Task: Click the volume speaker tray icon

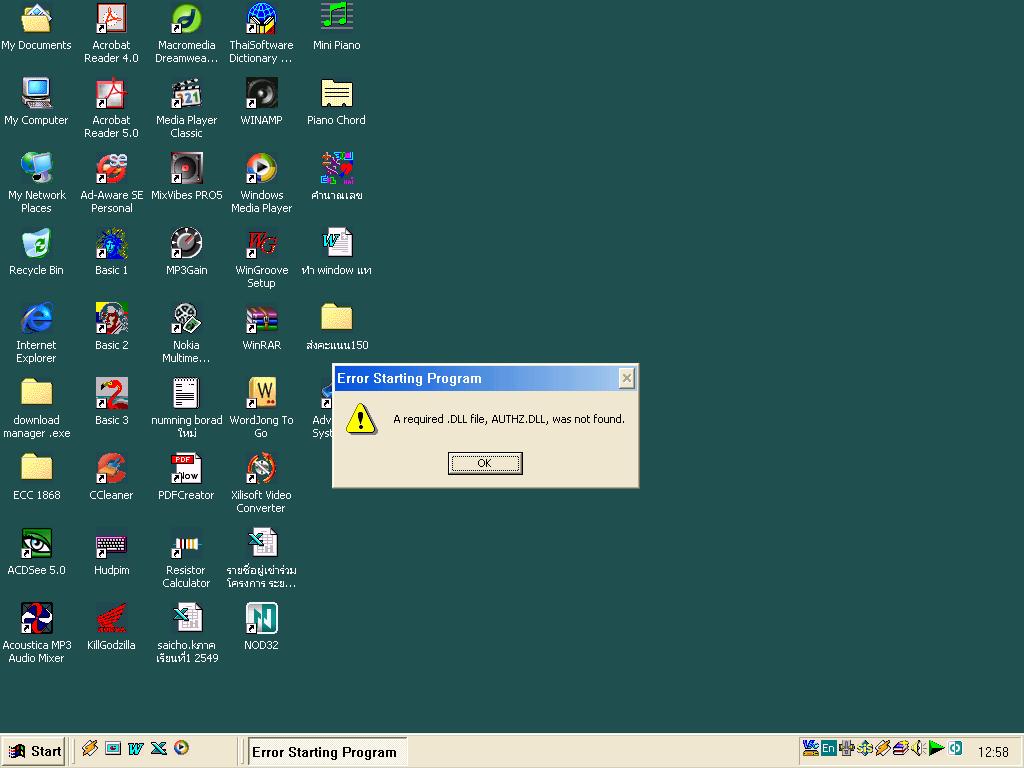Action: point(918,748)
